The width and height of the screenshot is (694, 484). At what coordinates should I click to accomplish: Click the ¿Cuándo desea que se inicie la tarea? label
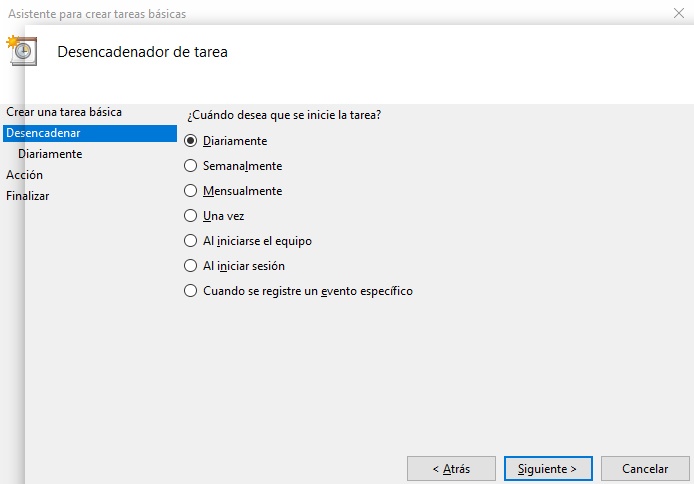click(x=284, y=115)
